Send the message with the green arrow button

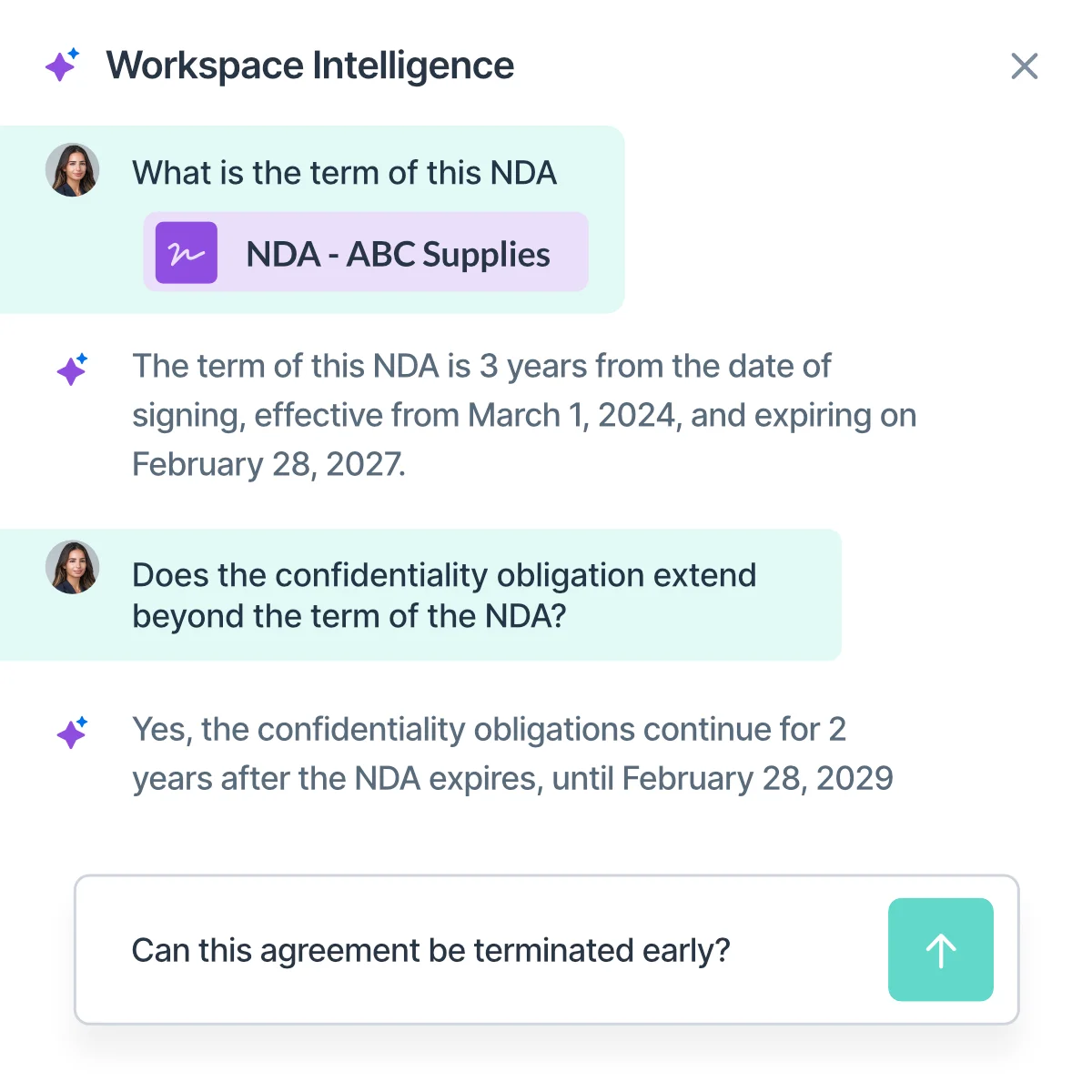940,950
